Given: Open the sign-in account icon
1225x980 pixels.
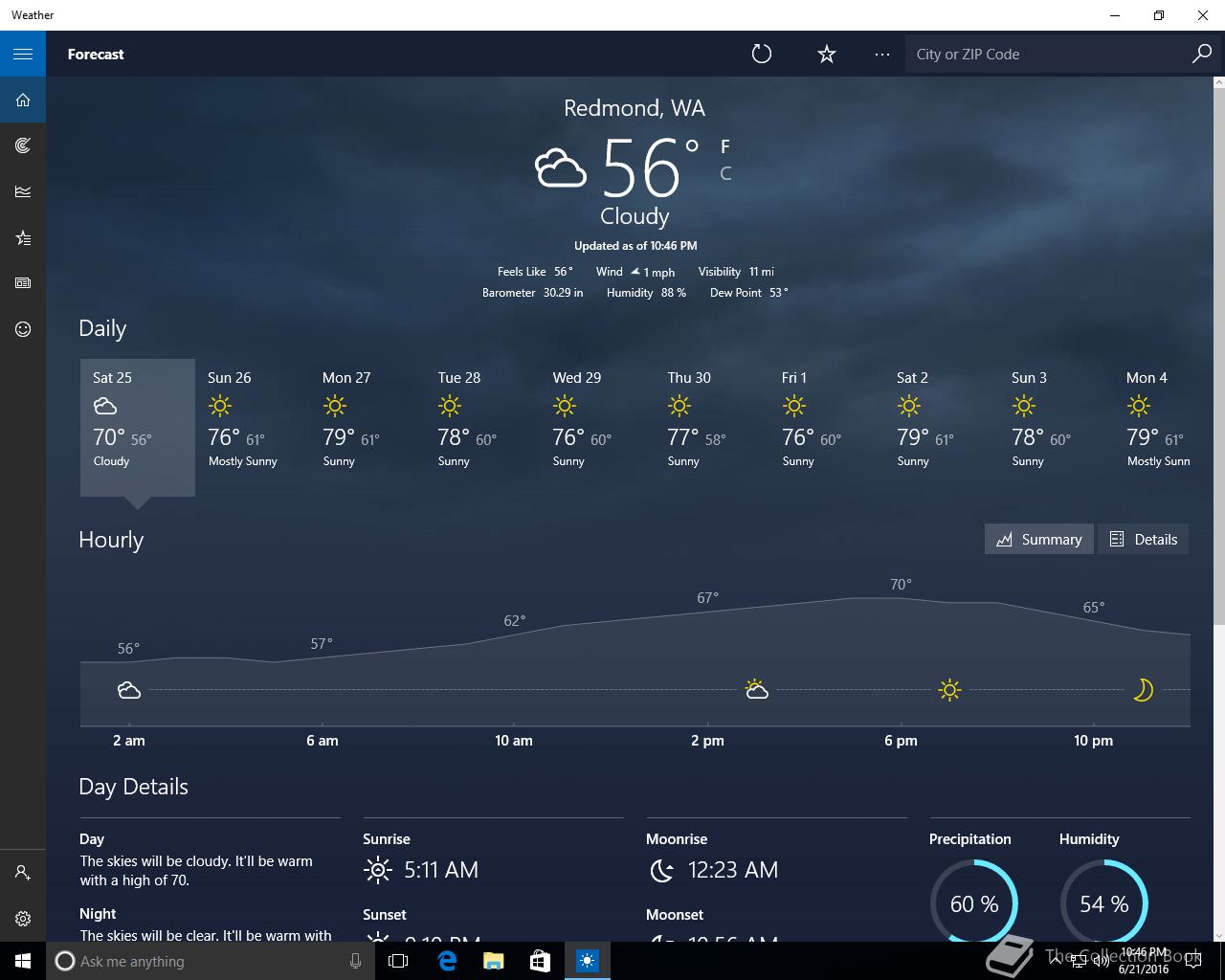Looking at the screenshot, I should tap(23, 873).
